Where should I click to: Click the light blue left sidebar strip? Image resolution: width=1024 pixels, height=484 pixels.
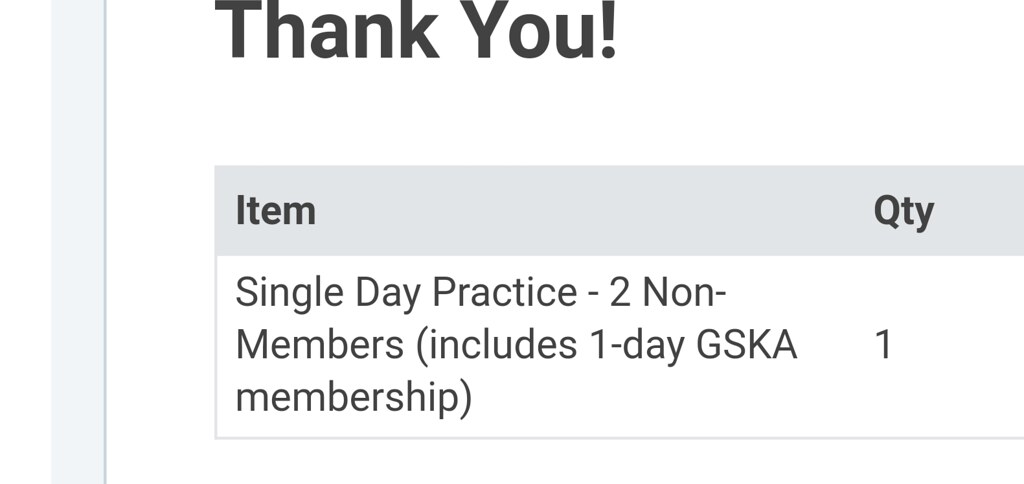pyautogui.click(x=78, y=242)
